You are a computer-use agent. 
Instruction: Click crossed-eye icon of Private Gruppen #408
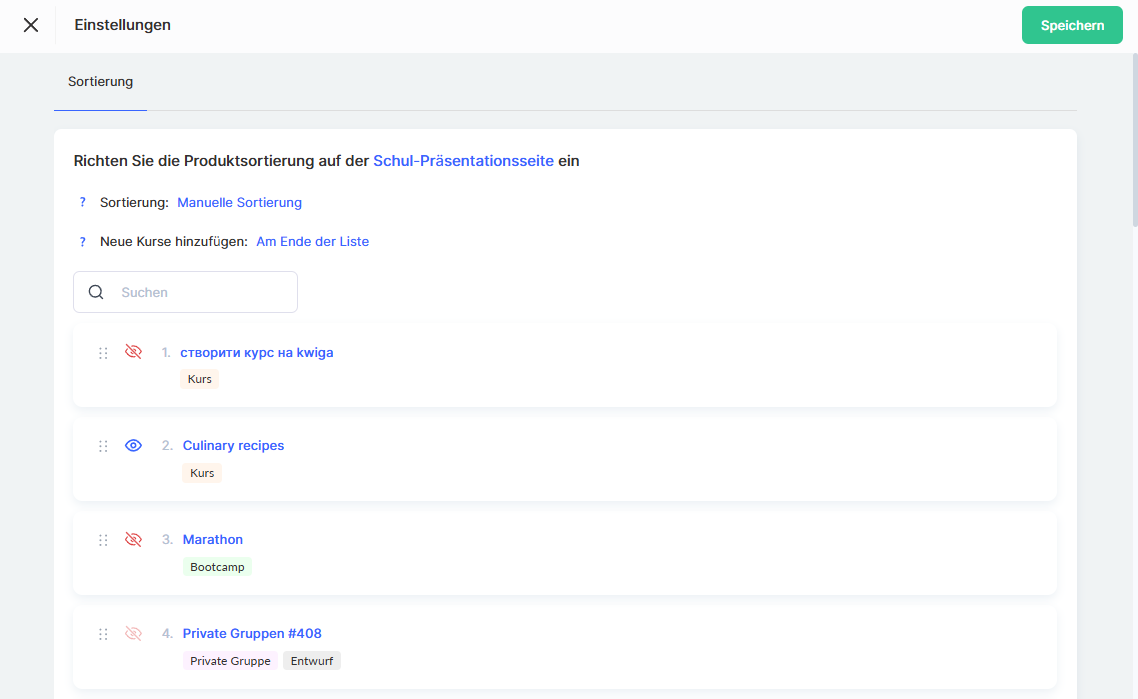[x=133, y=634]
